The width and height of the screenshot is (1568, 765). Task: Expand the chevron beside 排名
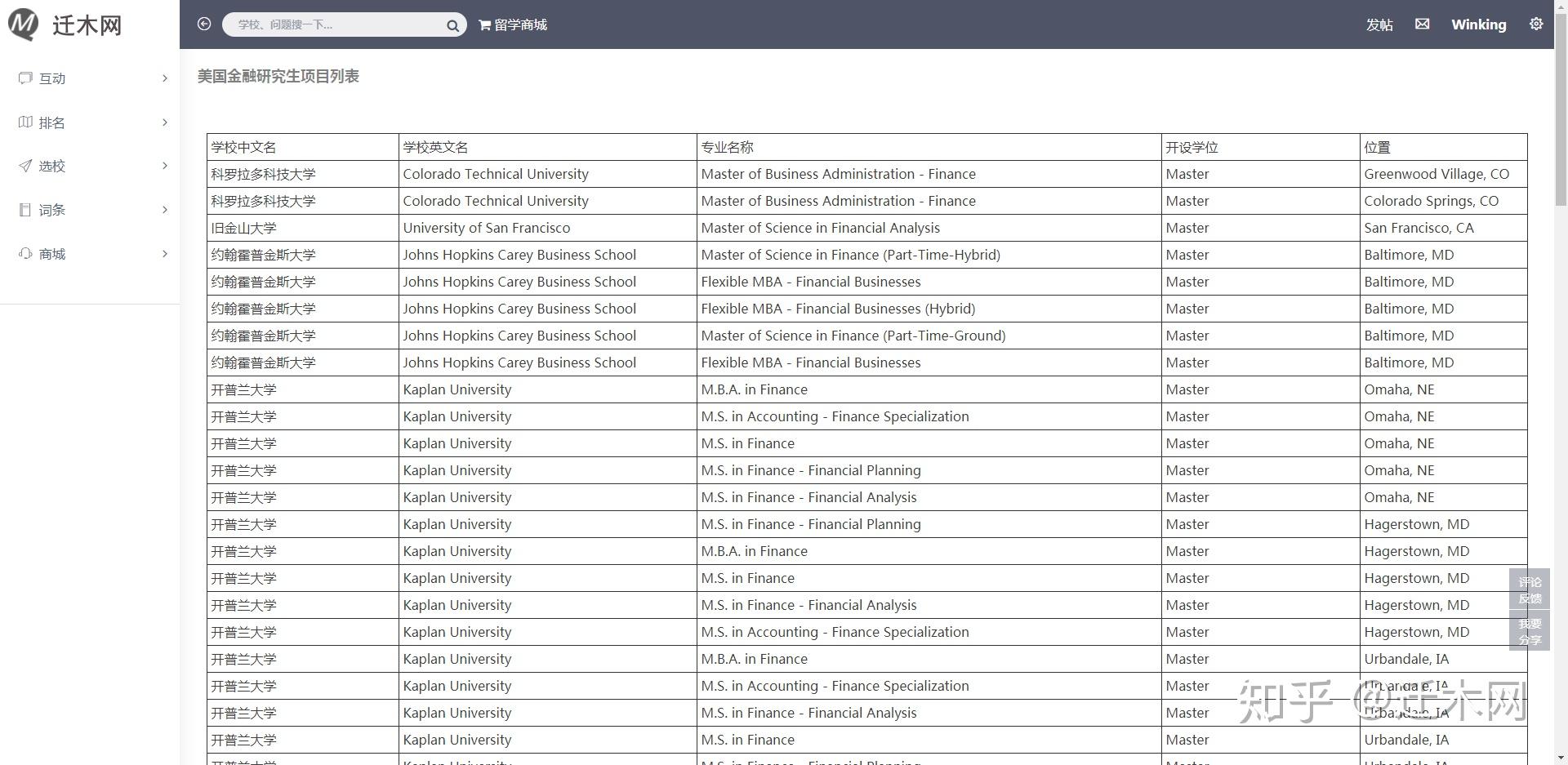tap(165, 122)
